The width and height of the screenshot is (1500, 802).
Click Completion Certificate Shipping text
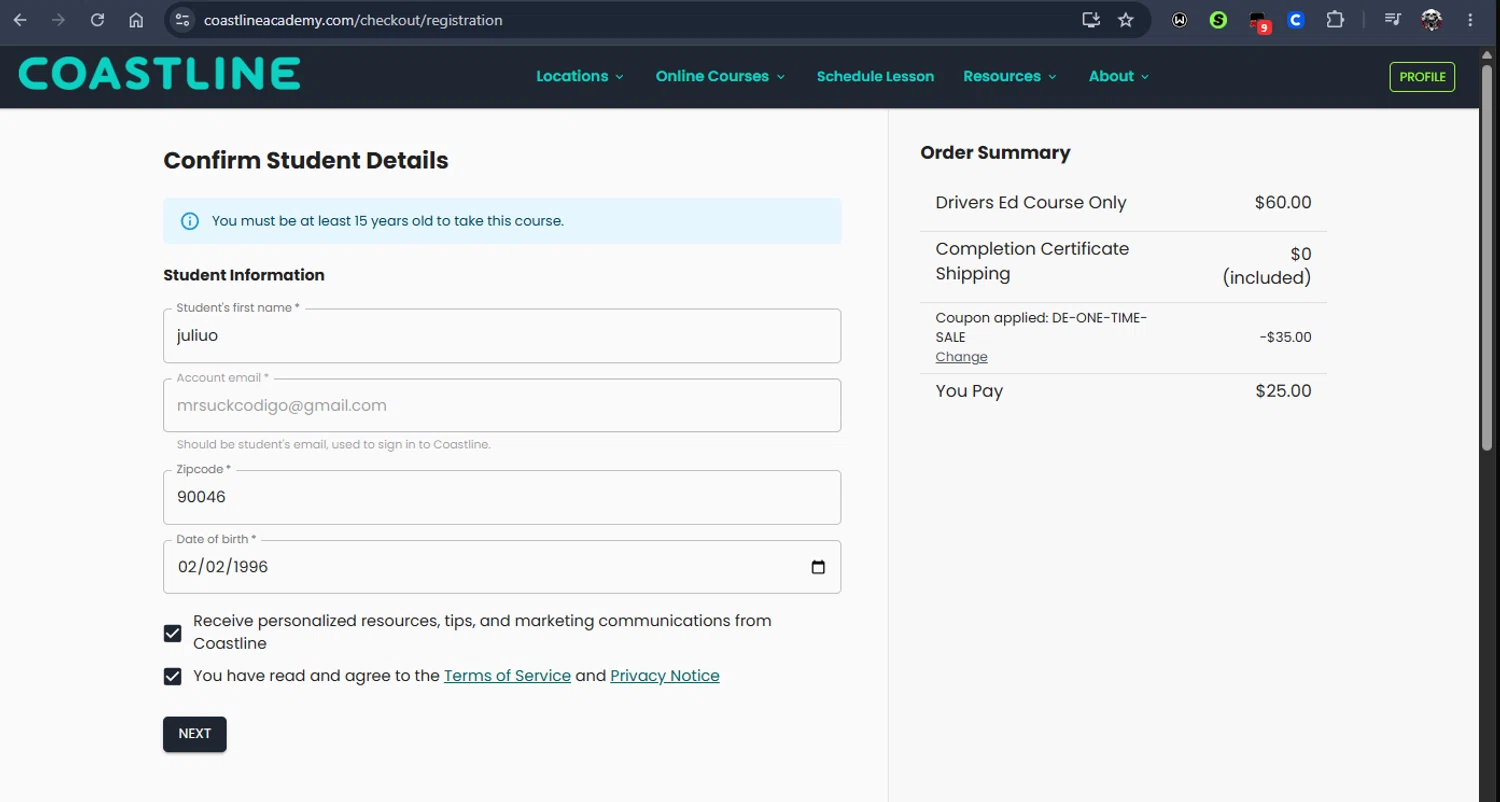coord(1032,261)
